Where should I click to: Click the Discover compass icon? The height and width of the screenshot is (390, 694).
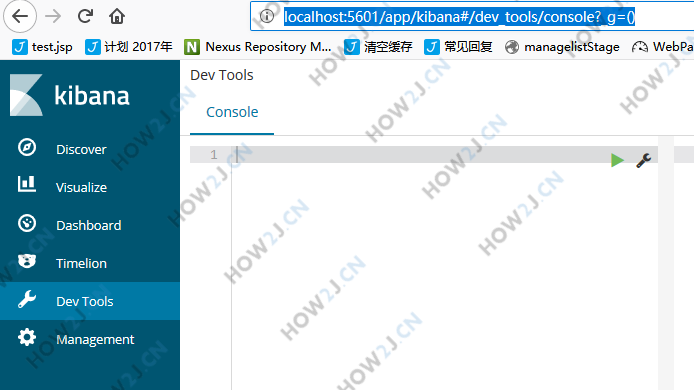(x=27, y=147)
